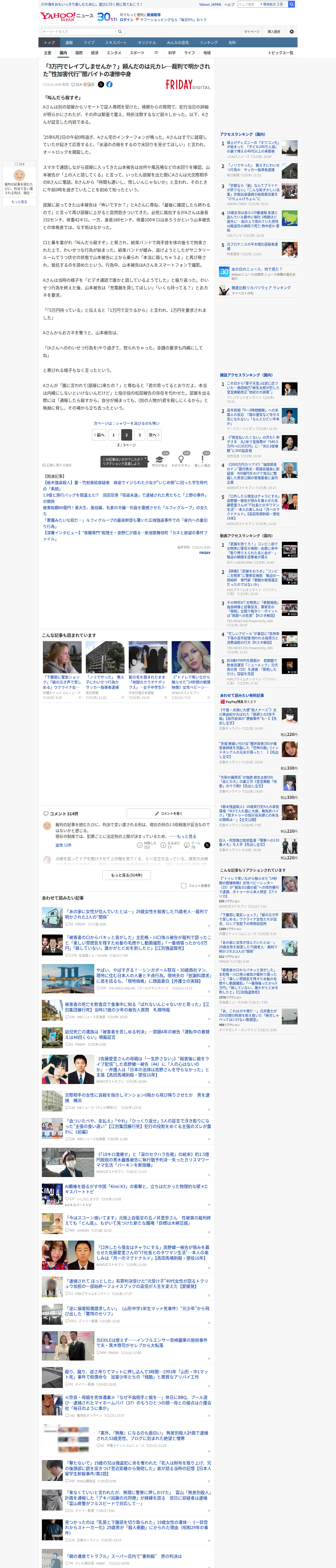Open the related article starting with 被害総額60億円
The image size is (336, 1568).
[x=125, y=510]
